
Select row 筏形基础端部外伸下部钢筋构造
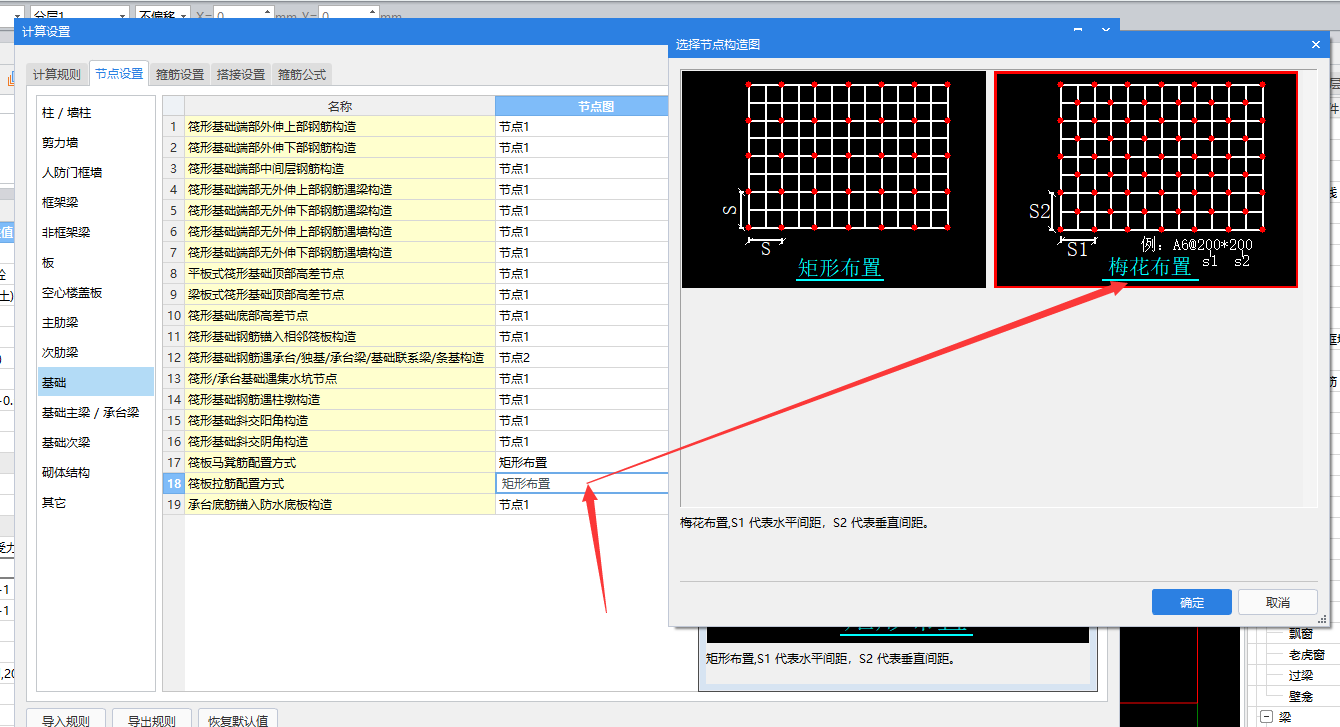click(340, 148)
